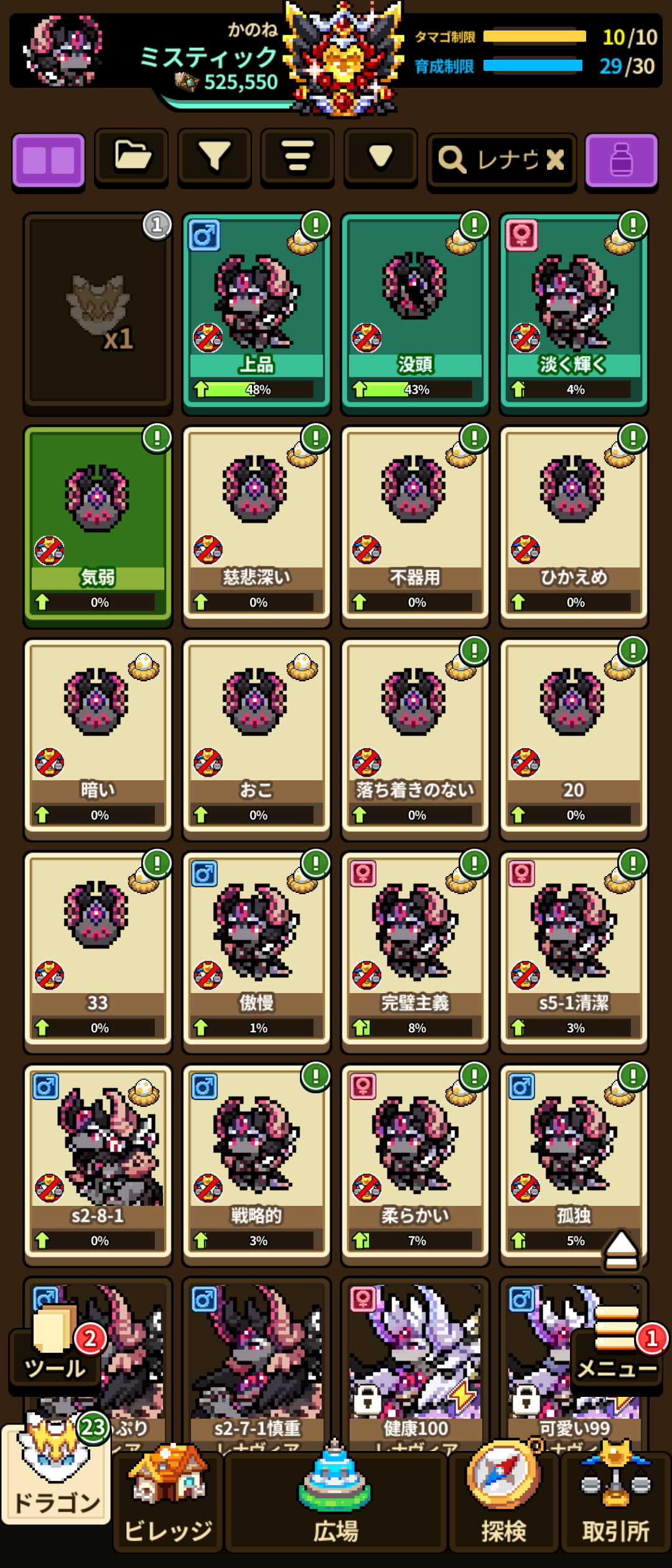
Task: Tap male gender icon on 傲慢 card
Action: click(205, 874)
